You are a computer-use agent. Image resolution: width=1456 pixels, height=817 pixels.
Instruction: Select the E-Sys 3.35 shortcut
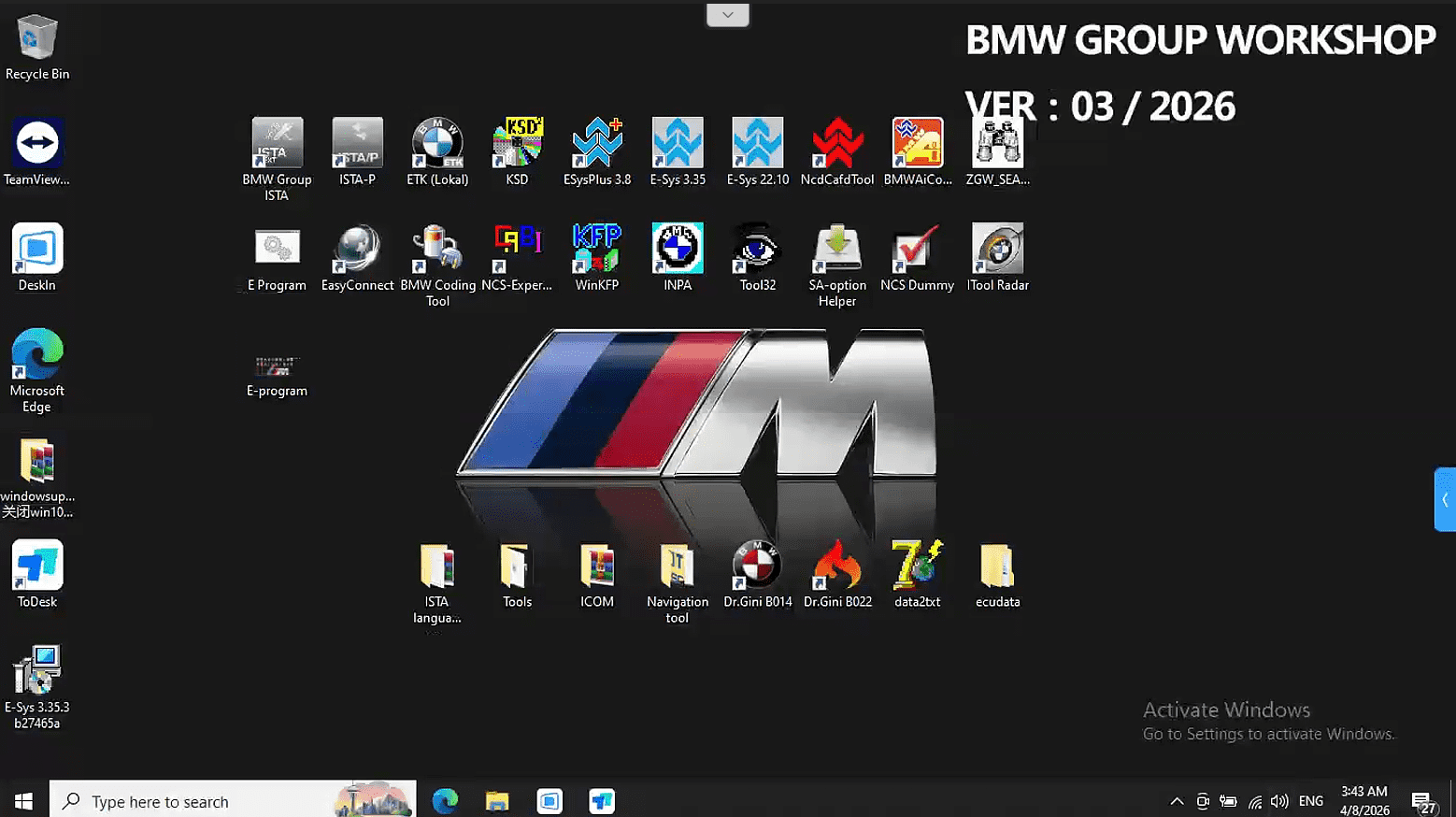[x=678, y=143]
